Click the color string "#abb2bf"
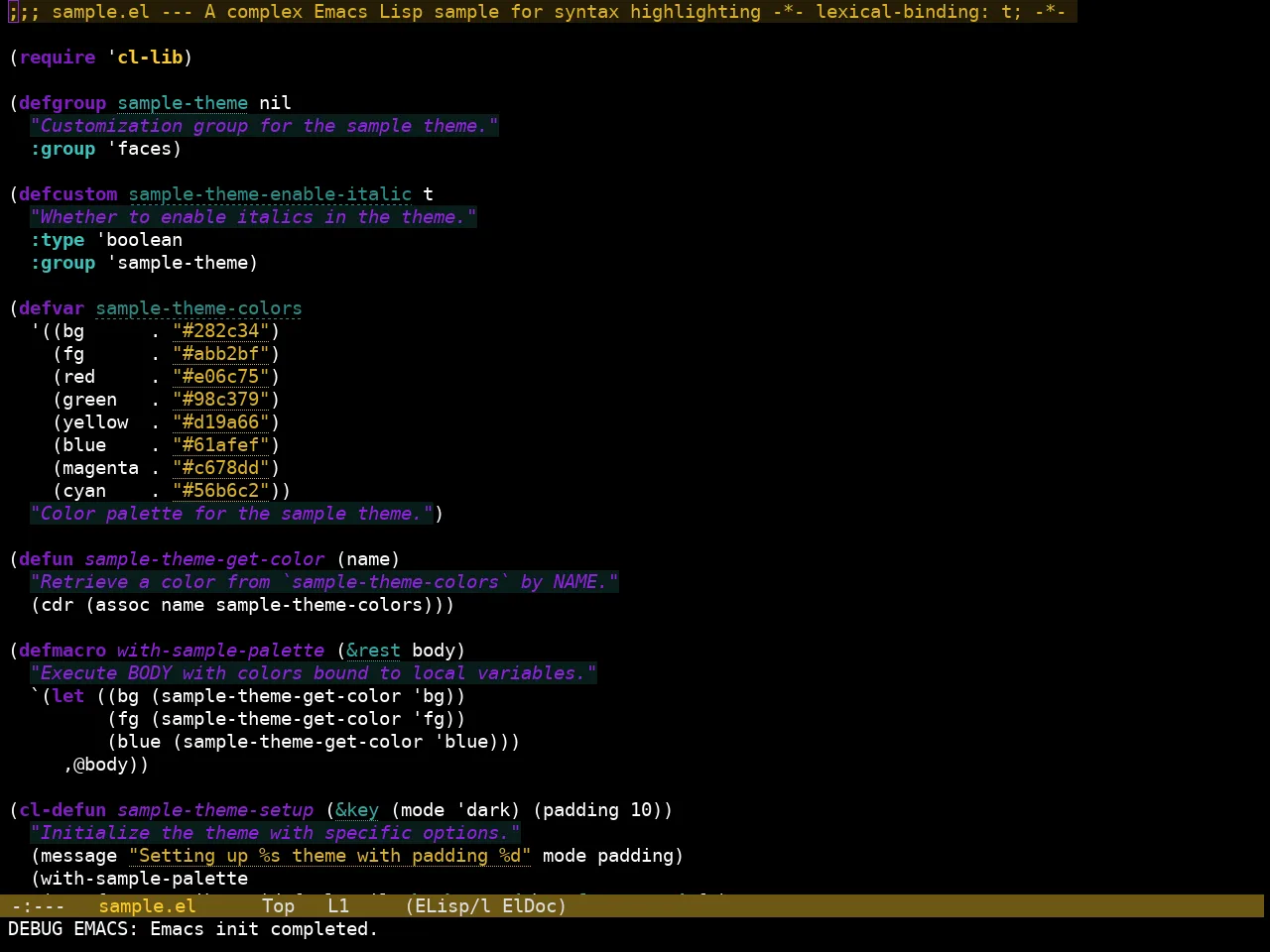 pyautogui.click(x=221, y=354)
